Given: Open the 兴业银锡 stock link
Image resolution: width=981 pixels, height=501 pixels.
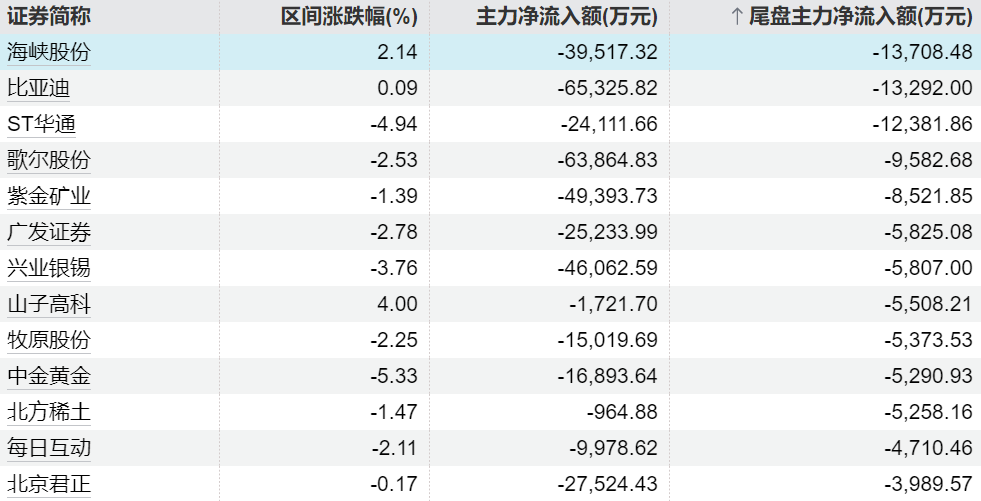Looking at the screenshot, I should 48,268.
